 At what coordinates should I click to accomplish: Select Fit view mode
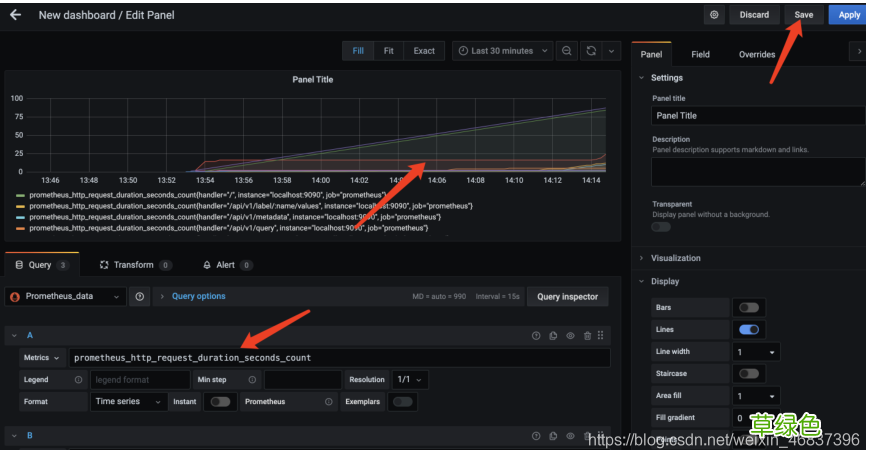388,51
